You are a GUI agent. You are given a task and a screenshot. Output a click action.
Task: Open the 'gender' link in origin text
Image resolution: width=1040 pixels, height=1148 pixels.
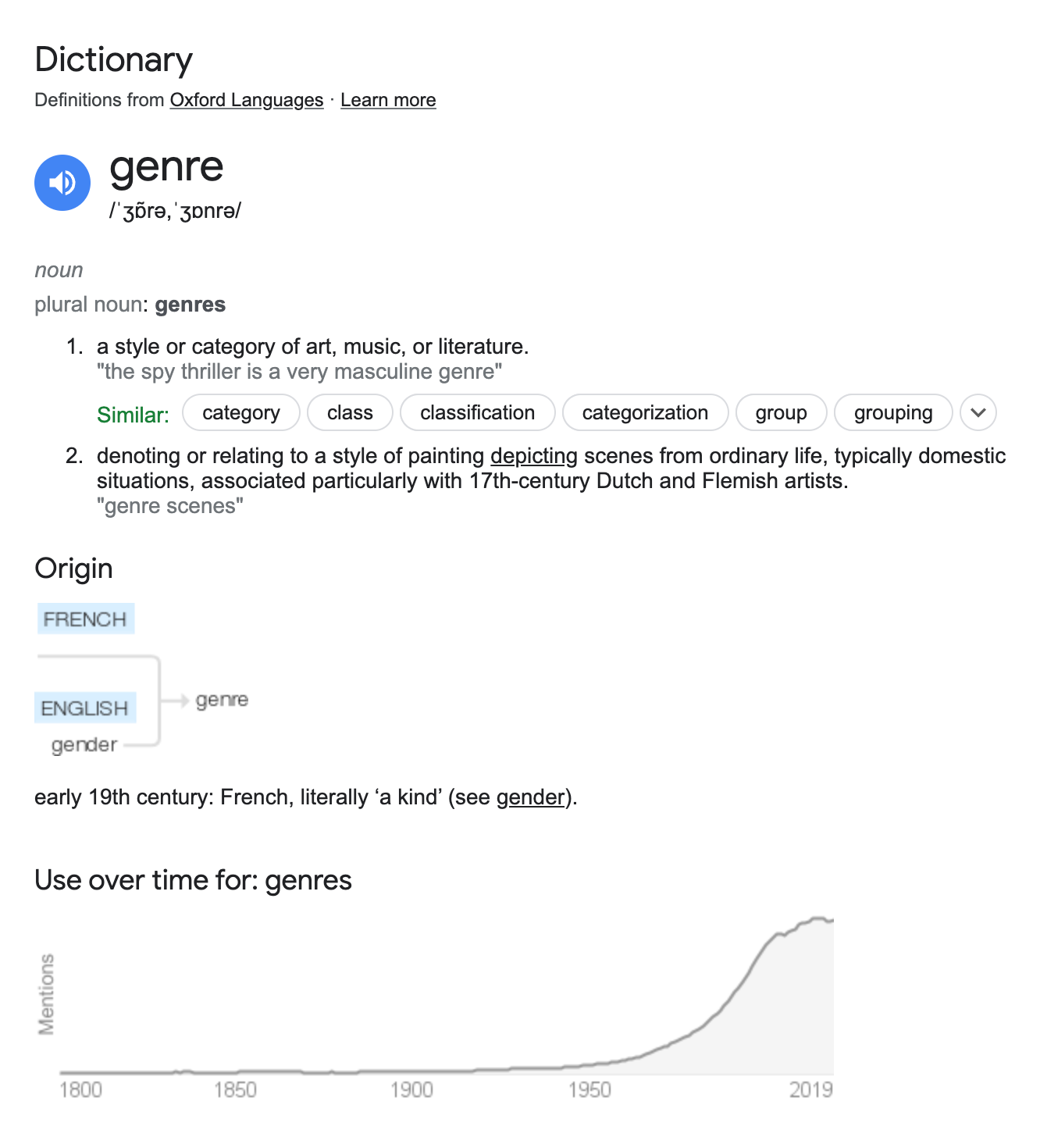pos(530,797)
